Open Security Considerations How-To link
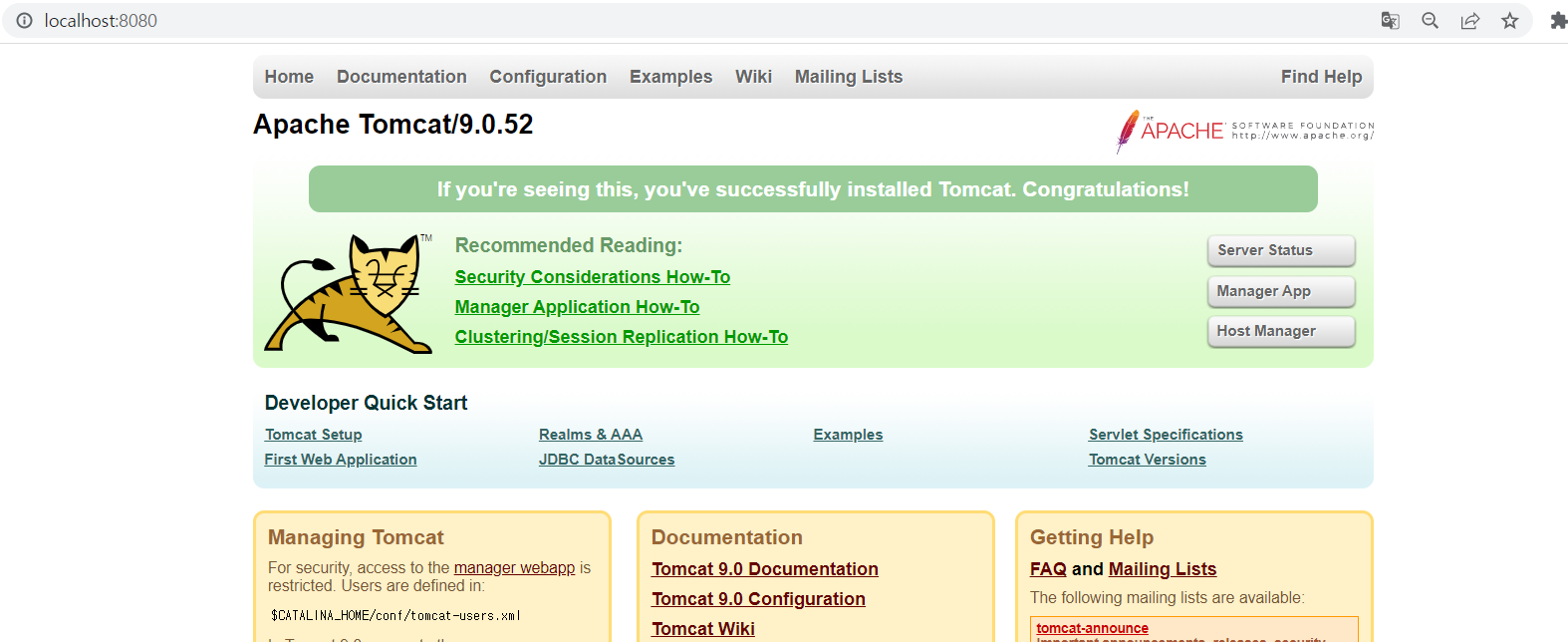This screenshot has width=1568, height=642. click(593, 277)
